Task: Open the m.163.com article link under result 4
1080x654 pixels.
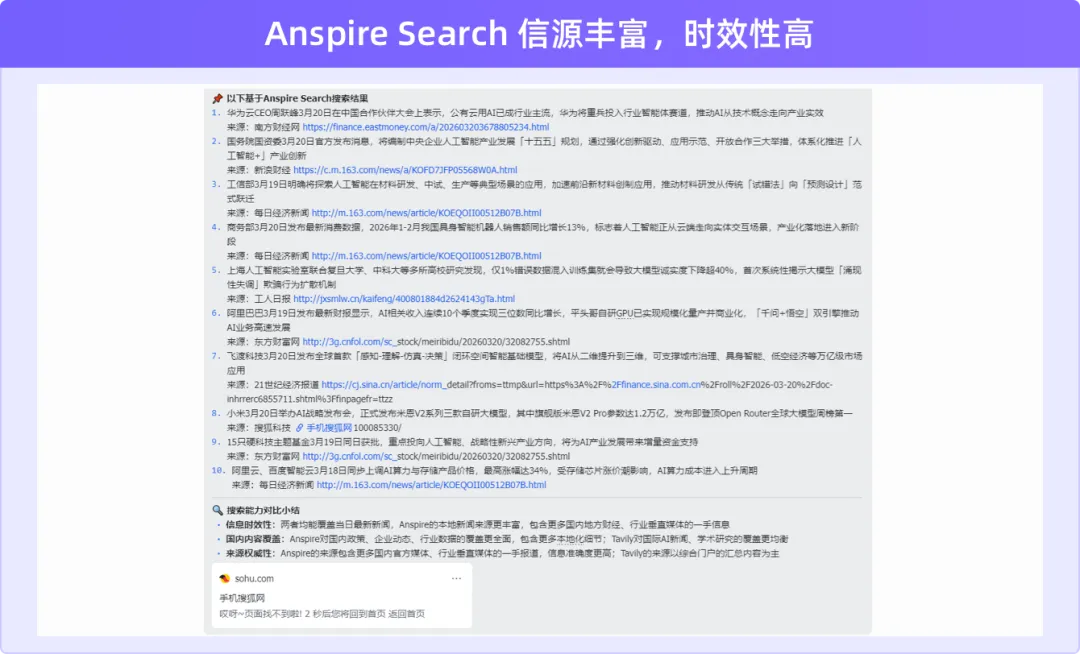Action: click(426, 256)
